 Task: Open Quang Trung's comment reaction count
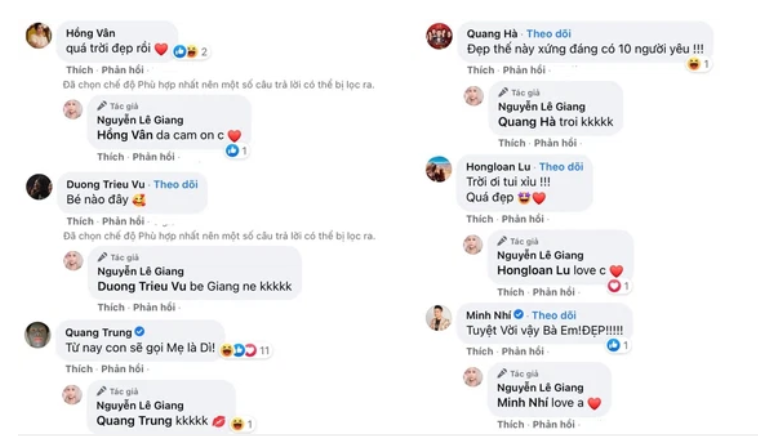[x=246, y=350]
